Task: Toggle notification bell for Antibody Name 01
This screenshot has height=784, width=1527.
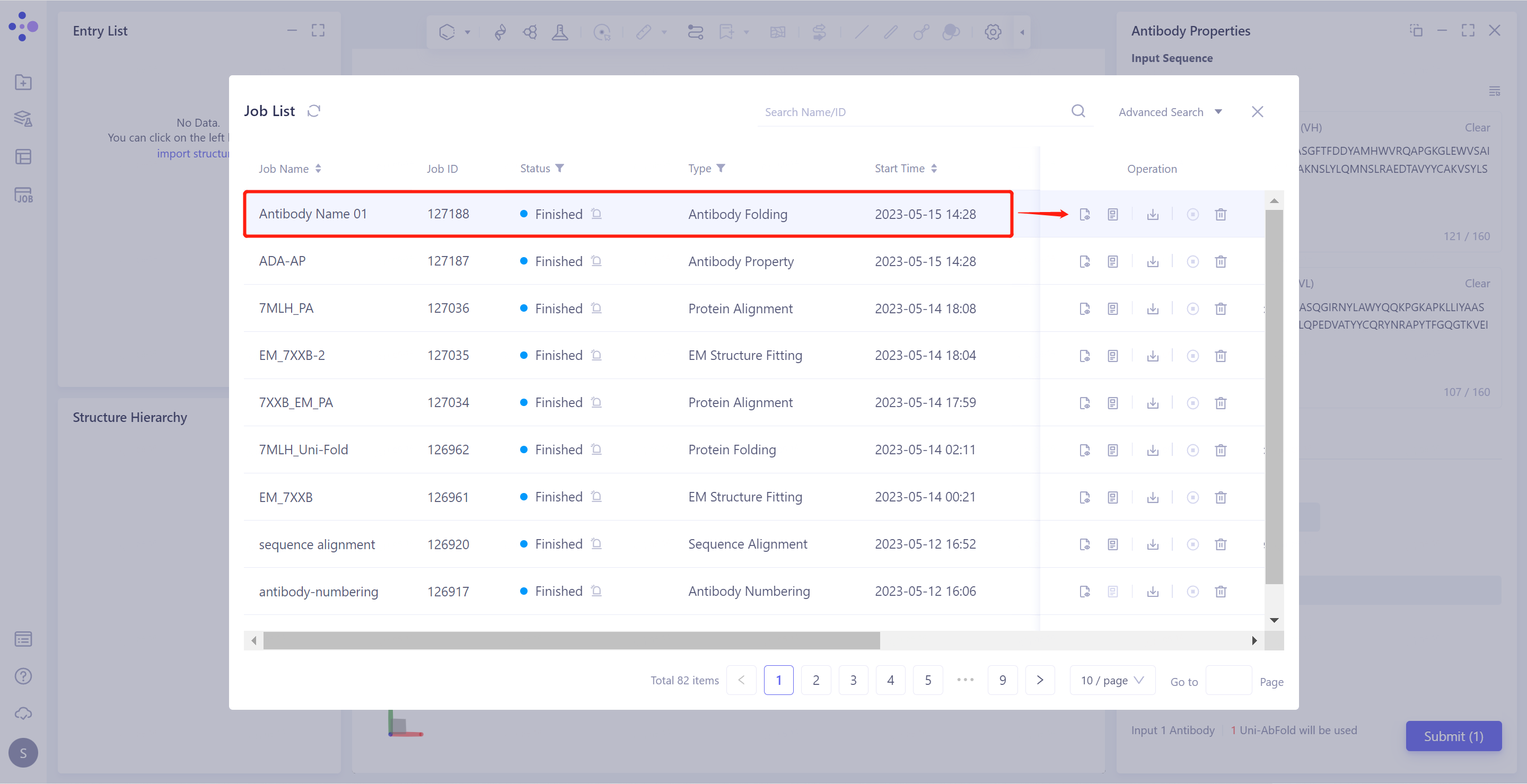Action: (x=596, y=214)
